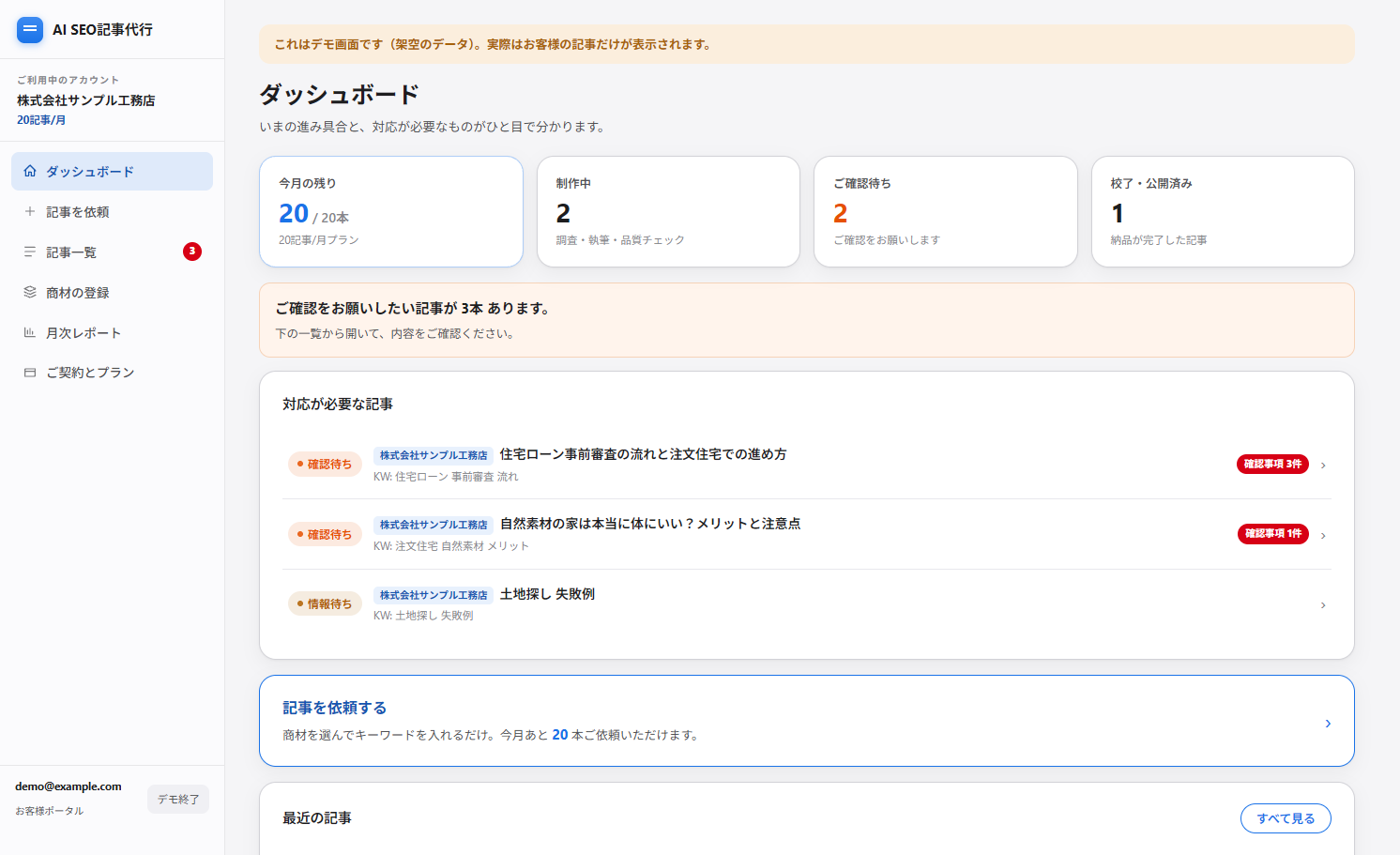Click the 情報待ち status on 土地探し row
The width and height of the screenshot is (1400, 855).
pyautogui.click(x=325, y=603)
